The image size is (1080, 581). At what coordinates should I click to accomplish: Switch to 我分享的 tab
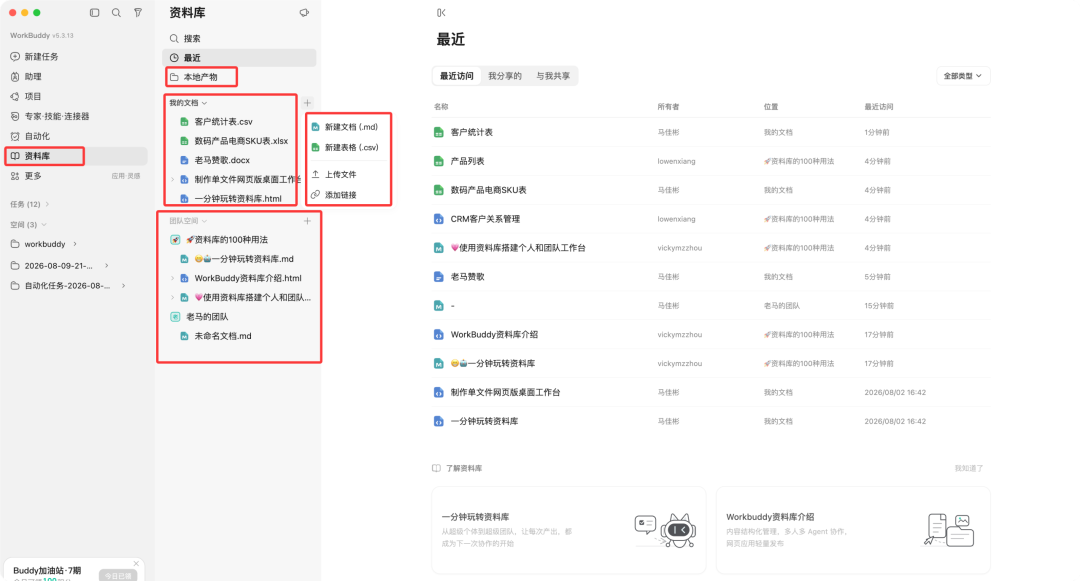505,76
